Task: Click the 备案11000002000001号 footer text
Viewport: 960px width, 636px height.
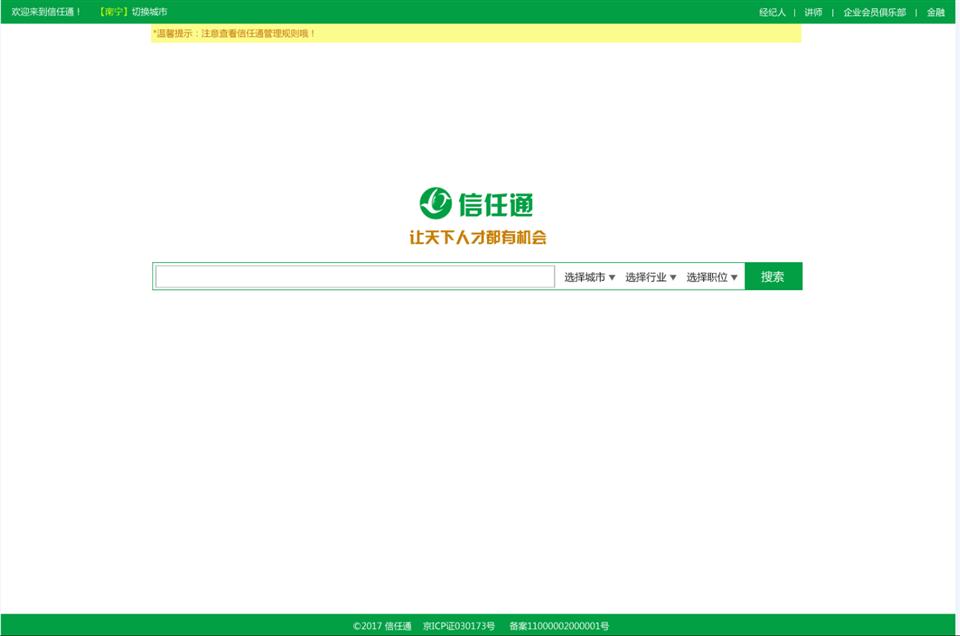Action: (559, 626)
